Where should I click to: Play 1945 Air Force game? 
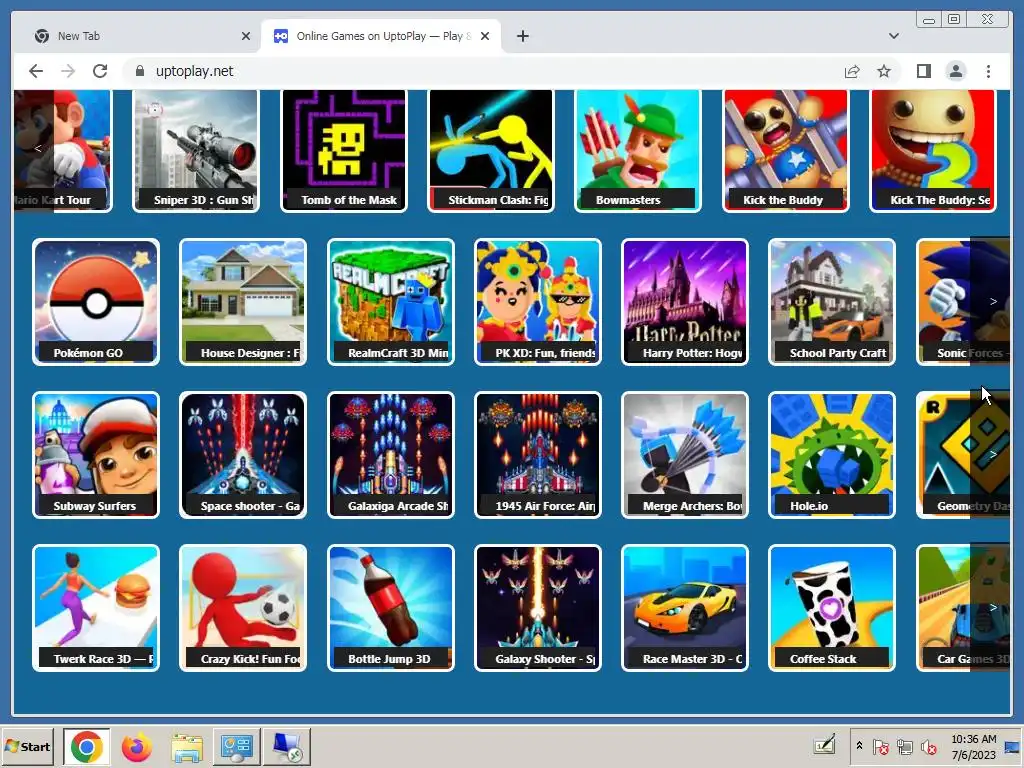537,455
